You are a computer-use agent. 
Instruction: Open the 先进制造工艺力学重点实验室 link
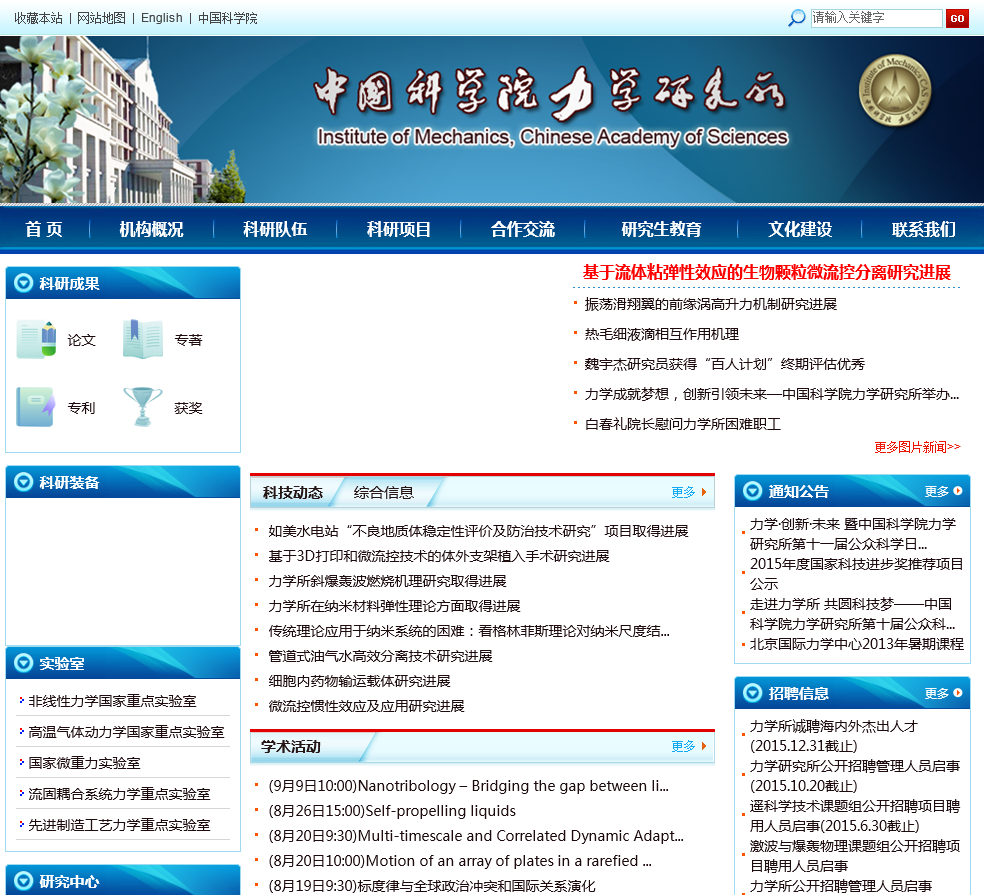119,825
